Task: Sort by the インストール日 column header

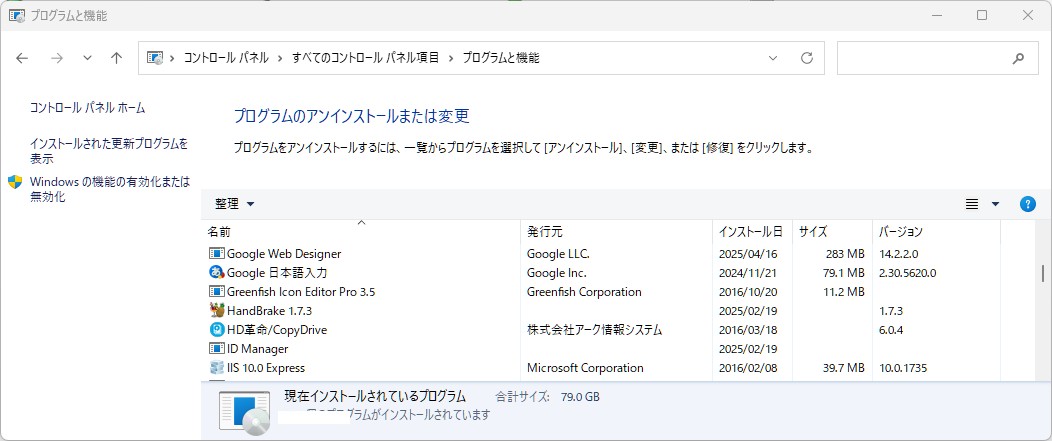Action: (x=752, y=232)
